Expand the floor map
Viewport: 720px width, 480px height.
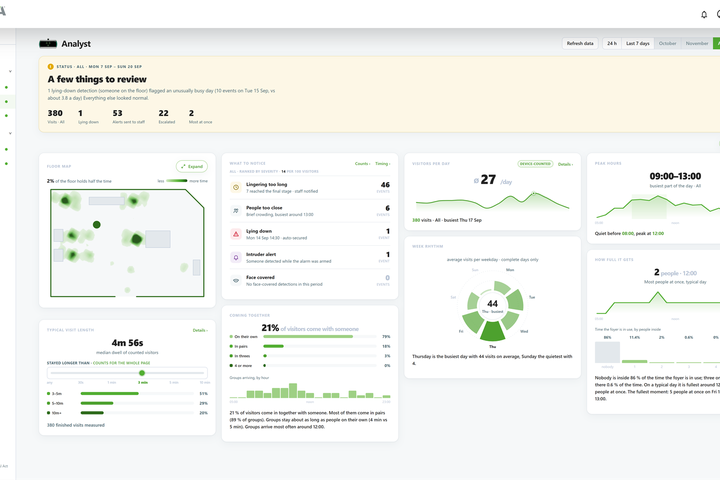192,166
